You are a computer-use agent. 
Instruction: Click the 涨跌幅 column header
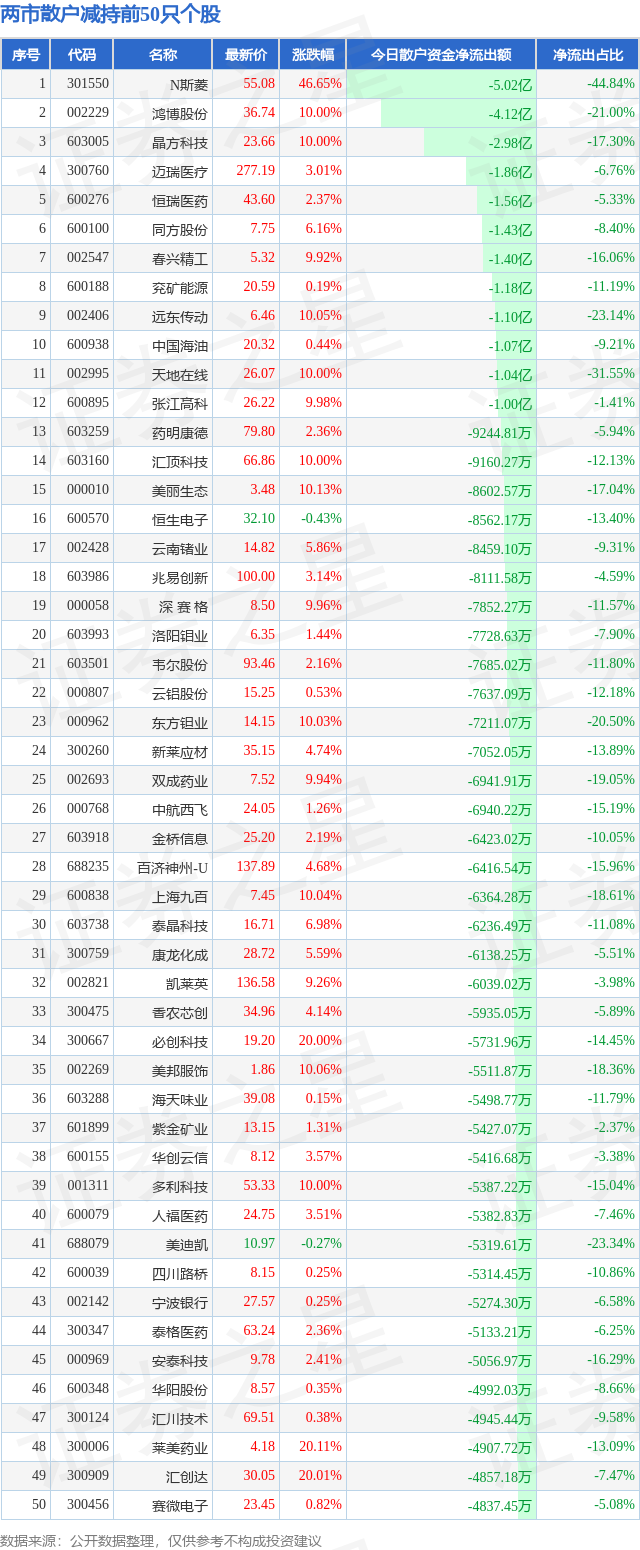pos(312,55)
